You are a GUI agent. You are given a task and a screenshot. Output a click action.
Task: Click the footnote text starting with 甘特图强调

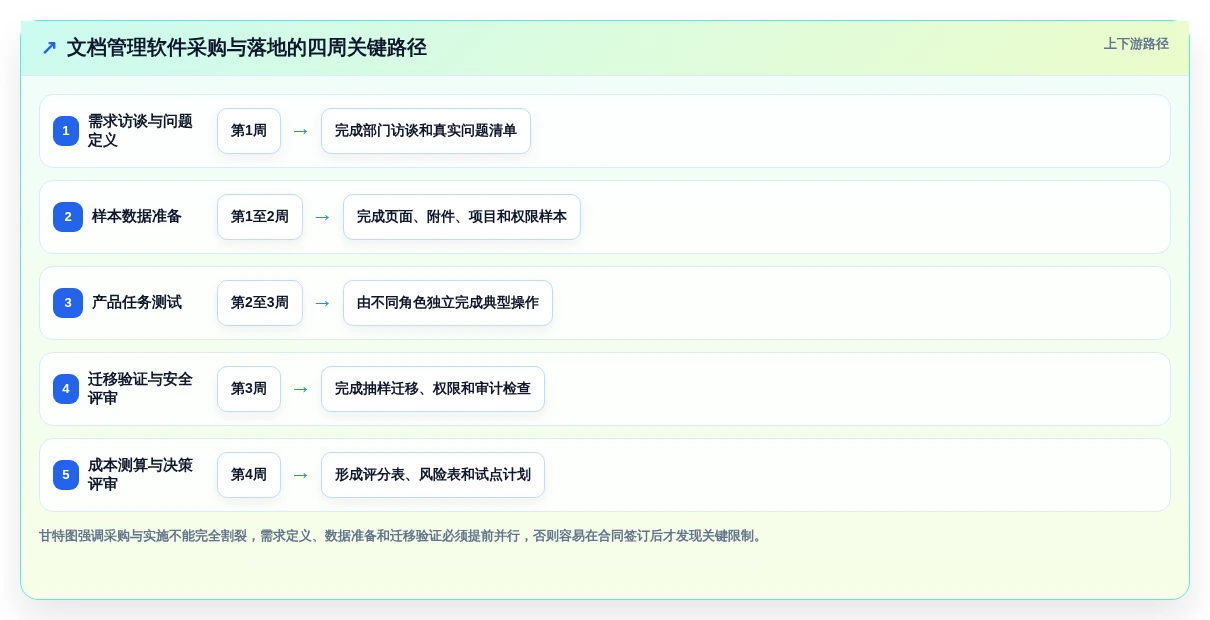click(403, 536)
